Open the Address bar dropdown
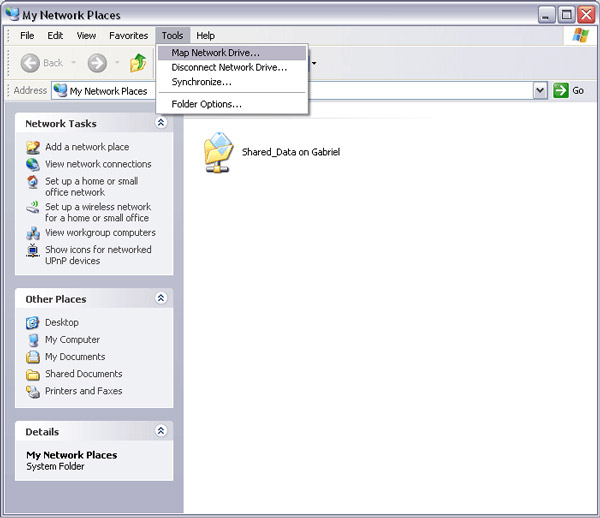This screenshot has height=518, width=600. point(540,91)
